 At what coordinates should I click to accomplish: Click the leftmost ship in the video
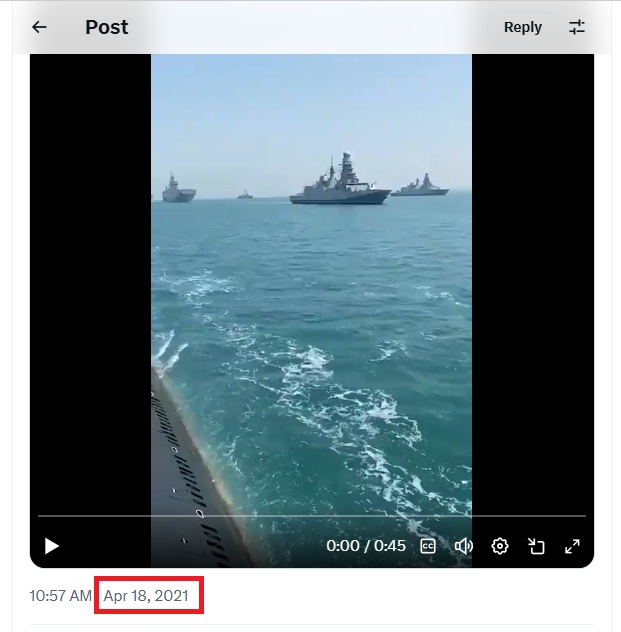(179, 188)
